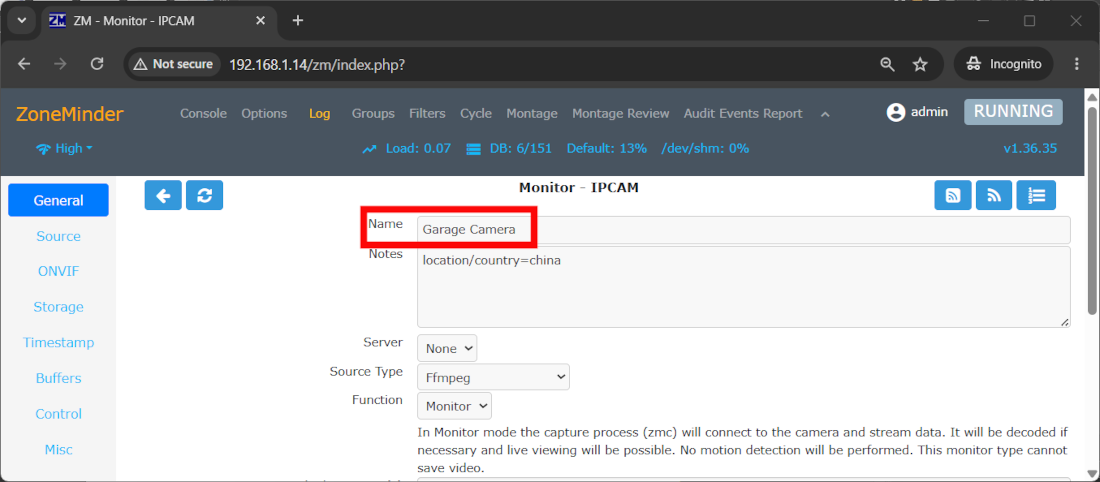Open the Cycle view

pyautogui.click(x=476, y=113)
